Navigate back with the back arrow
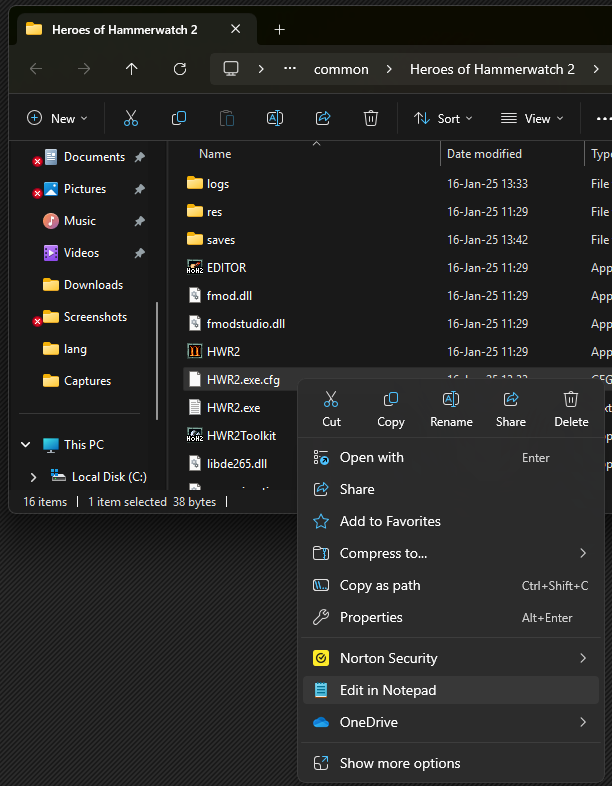Screen dimensions: 612x786 (x=36, y=69)
